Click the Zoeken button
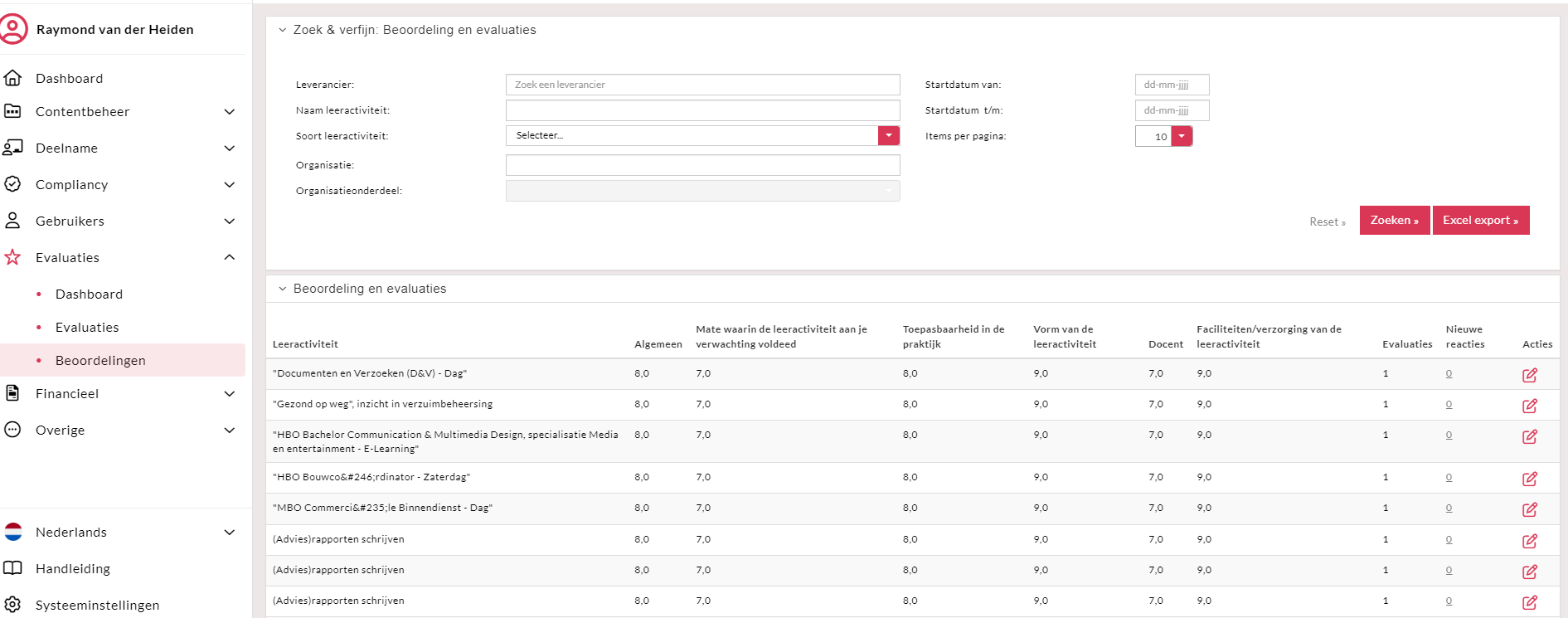This screenshot has width=1568, height=618. pos(1394,221)
